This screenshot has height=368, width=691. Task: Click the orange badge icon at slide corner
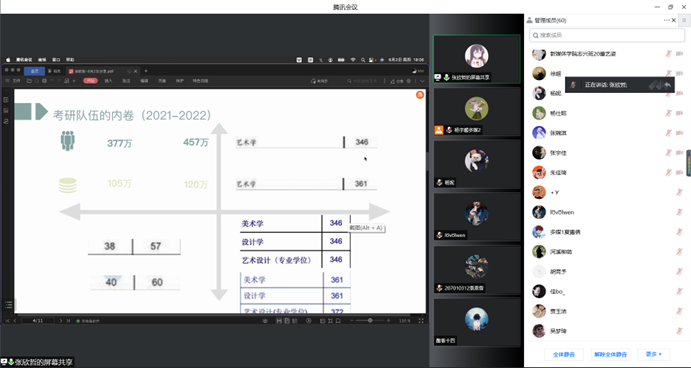(x=420, y=94)
